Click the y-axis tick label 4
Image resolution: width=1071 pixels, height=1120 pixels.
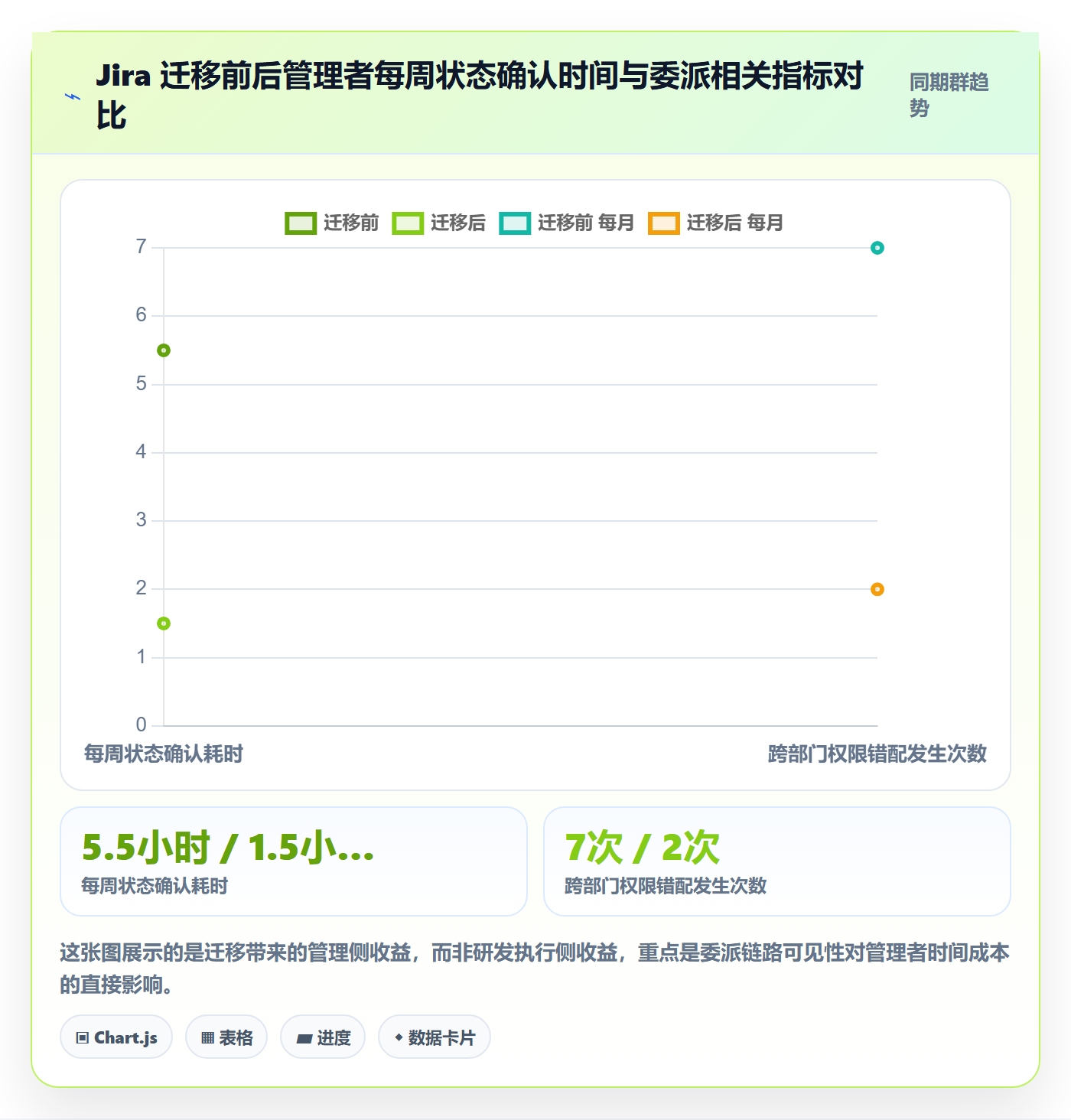142,451
